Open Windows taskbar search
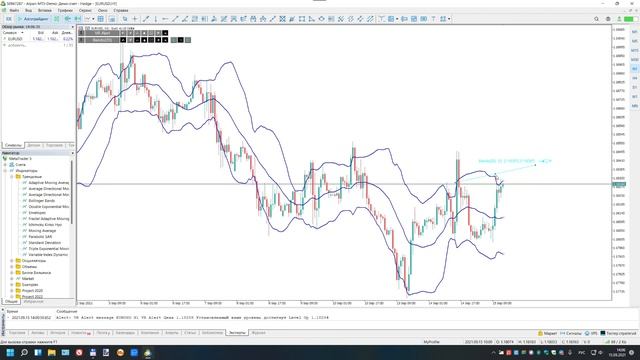 pos(24,352)
